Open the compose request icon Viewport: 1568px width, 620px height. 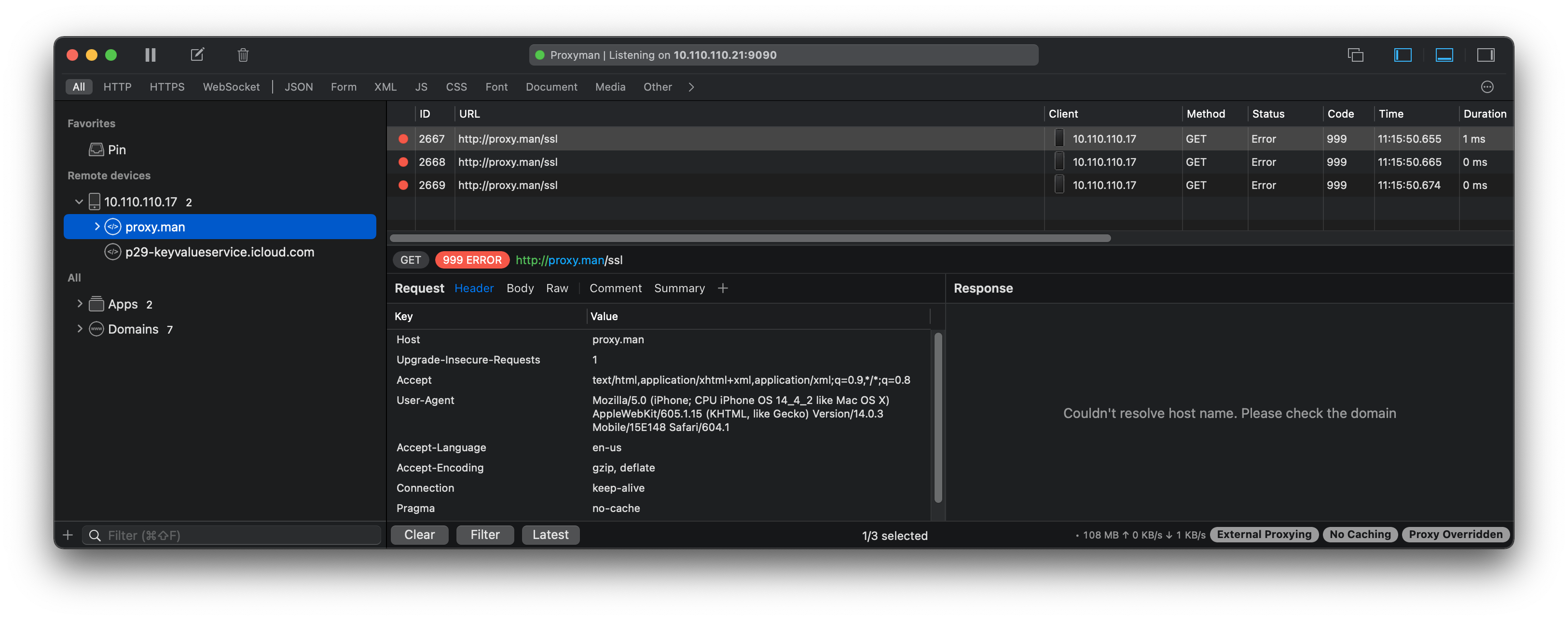pyautogui.click(x=197, y=55)
